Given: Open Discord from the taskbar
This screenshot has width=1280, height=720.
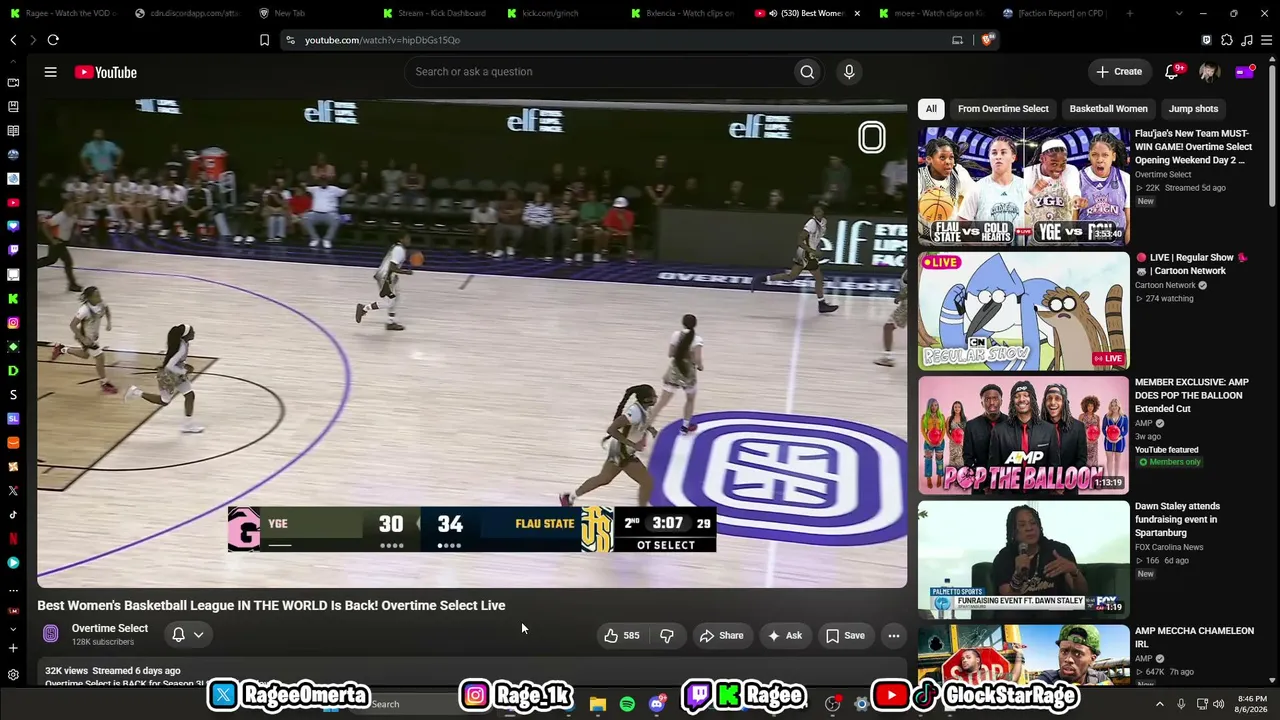Looking at the screenshot, I should (x=657, y=704).
